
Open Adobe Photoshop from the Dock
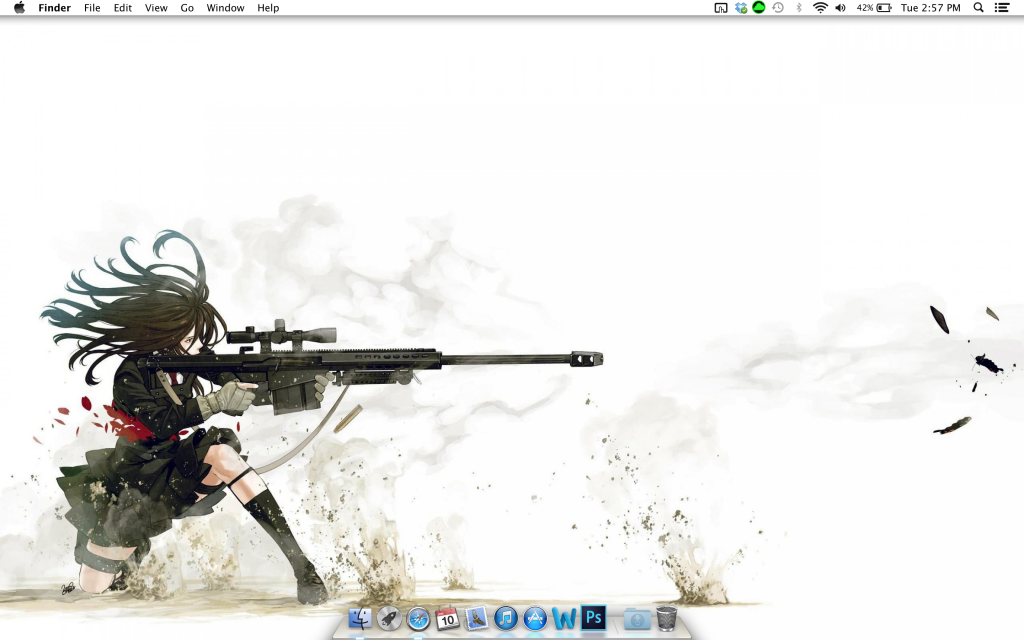[594, 618]
